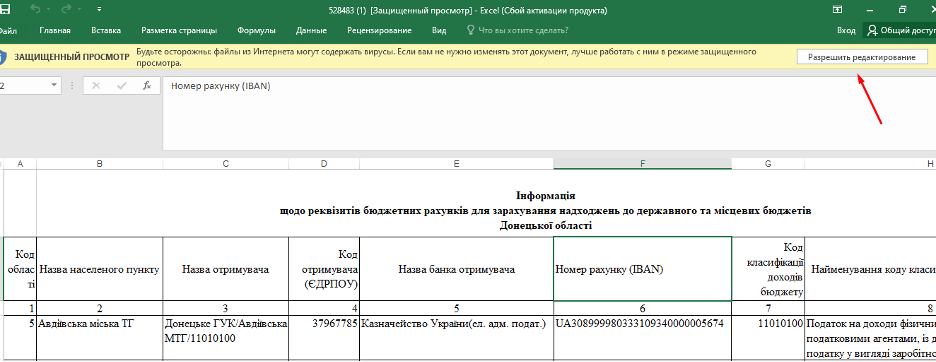Select column G header
The image size is (936, 362).
[x=768, y=164]
